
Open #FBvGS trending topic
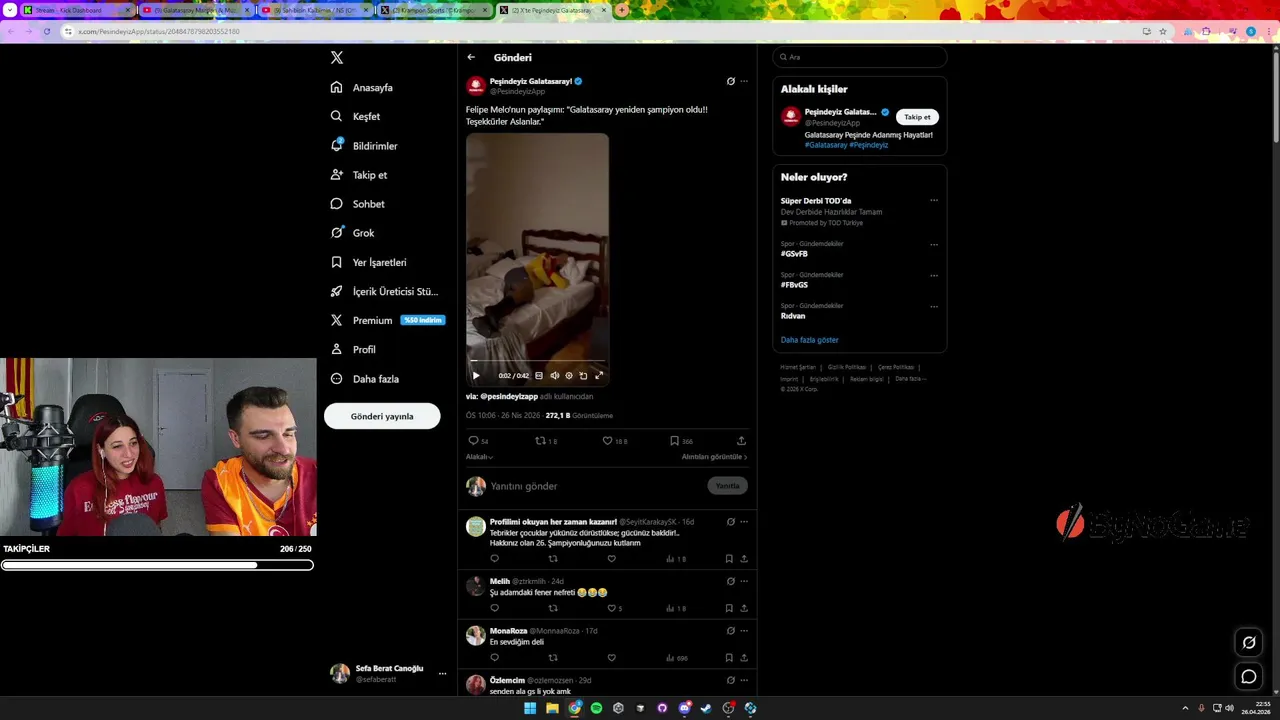[x=794, y=285]
